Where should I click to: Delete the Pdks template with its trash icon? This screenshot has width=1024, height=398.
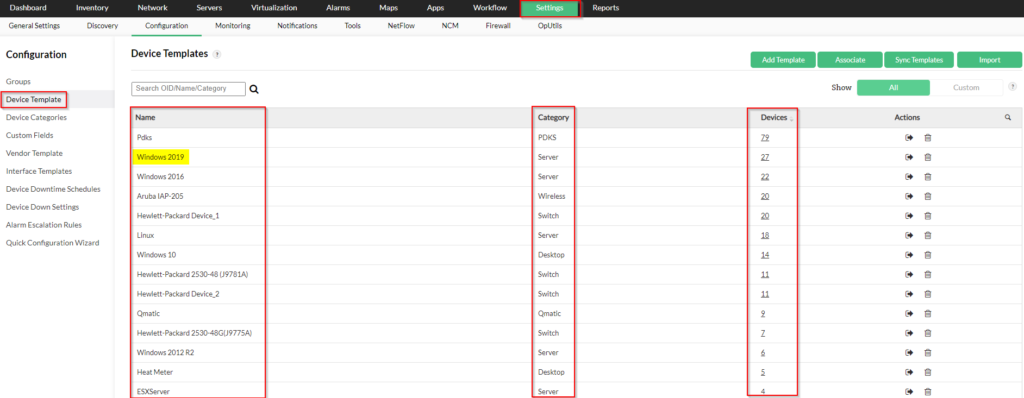point(927,138)
